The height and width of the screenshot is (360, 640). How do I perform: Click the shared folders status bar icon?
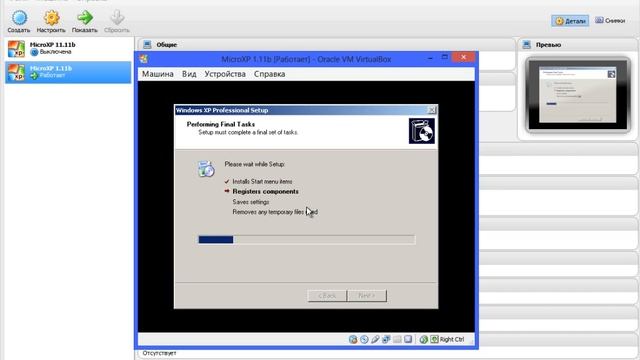[x=397, y=339]
